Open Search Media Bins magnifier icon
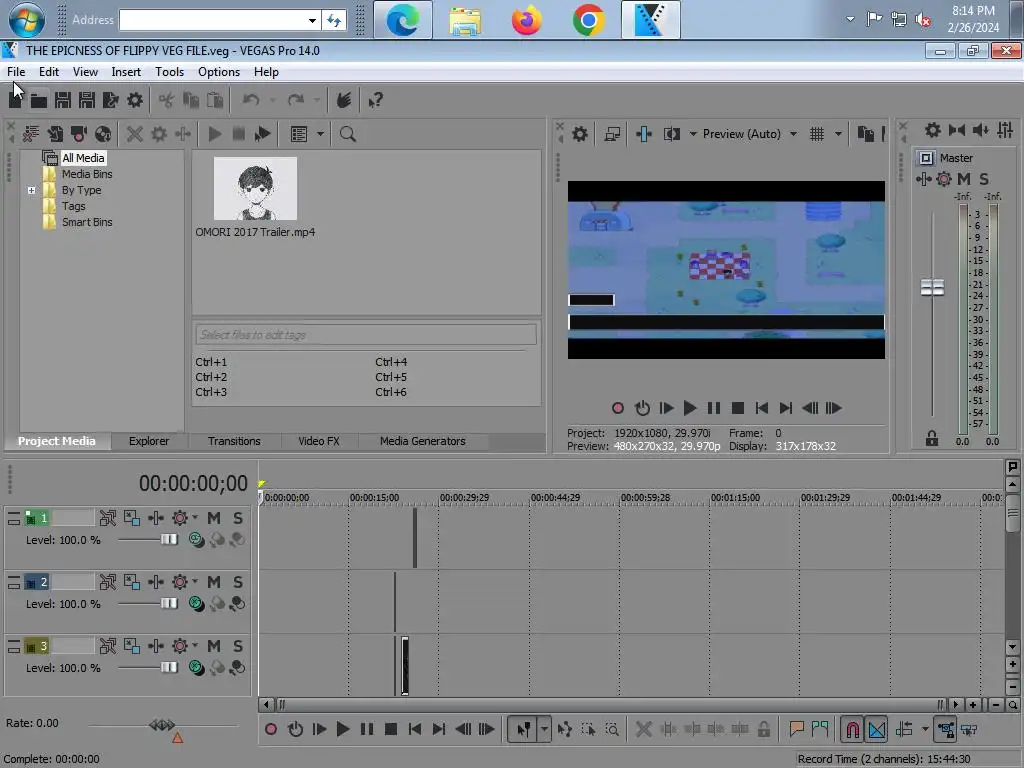Screen dimensions: 1024x768 [347, 134]
